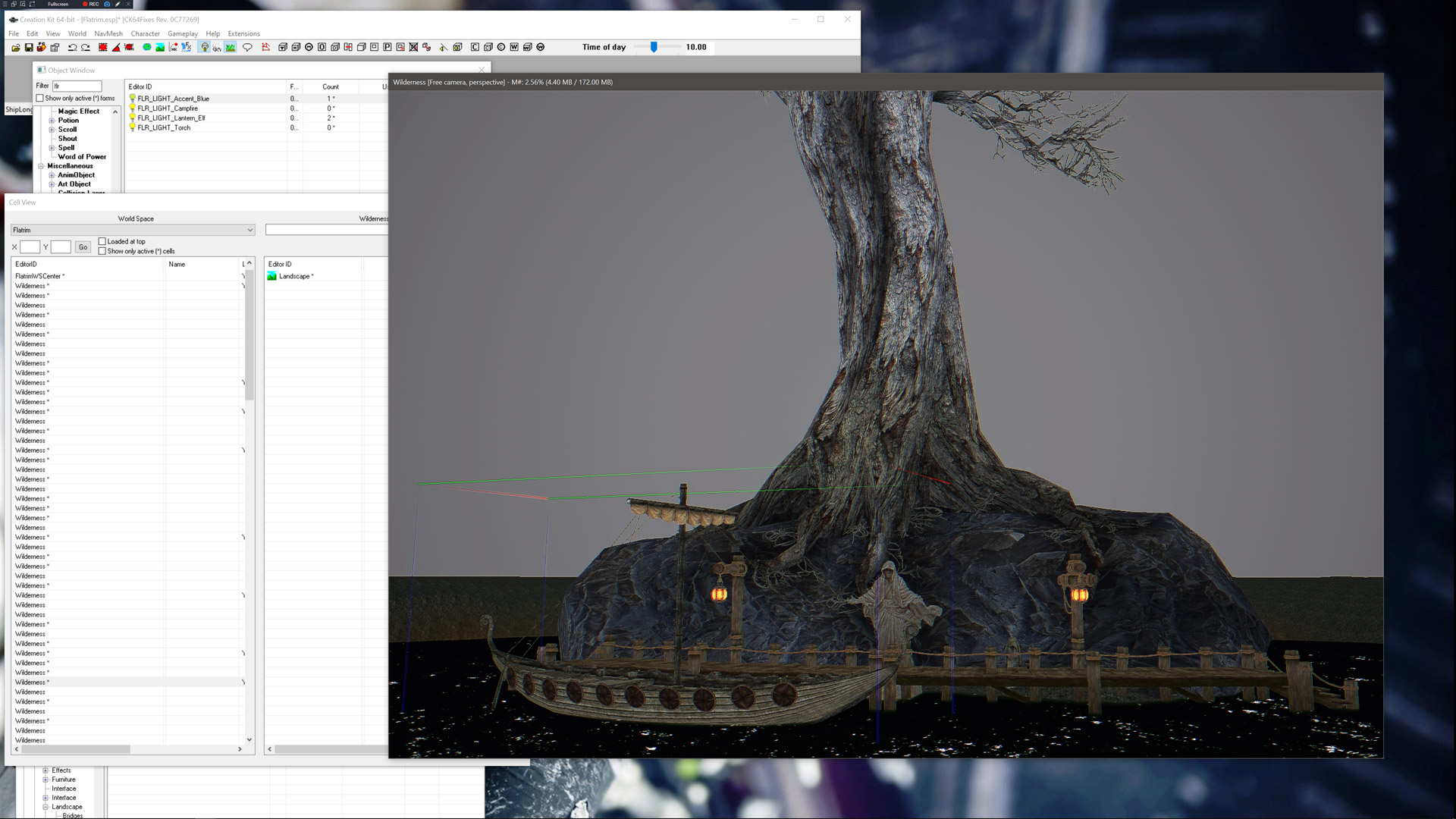Check the Loaded at top option

click(102, 241)
